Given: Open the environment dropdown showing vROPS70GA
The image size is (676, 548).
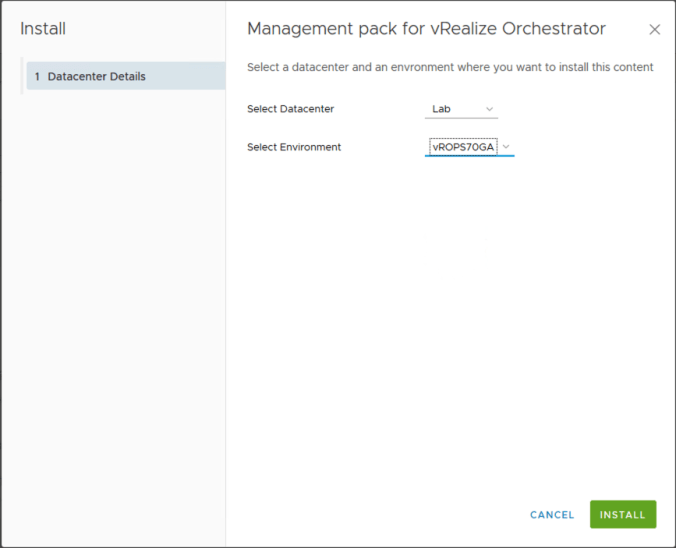Looking at the screenshot, I should [x=469, y=147].
